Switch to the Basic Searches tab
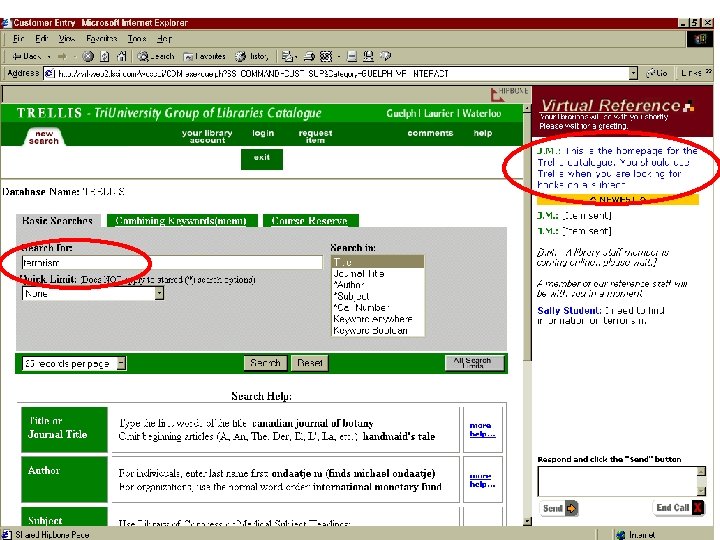The width and height of the screenshot is (720, 540). pos(57,221)
